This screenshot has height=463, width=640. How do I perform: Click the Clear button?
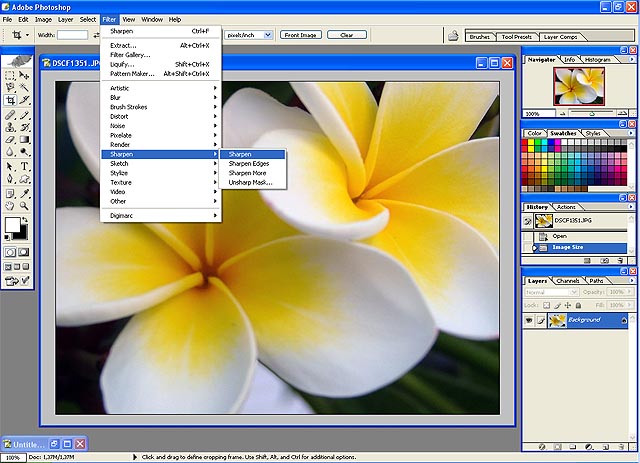click(x=347, y=35)
